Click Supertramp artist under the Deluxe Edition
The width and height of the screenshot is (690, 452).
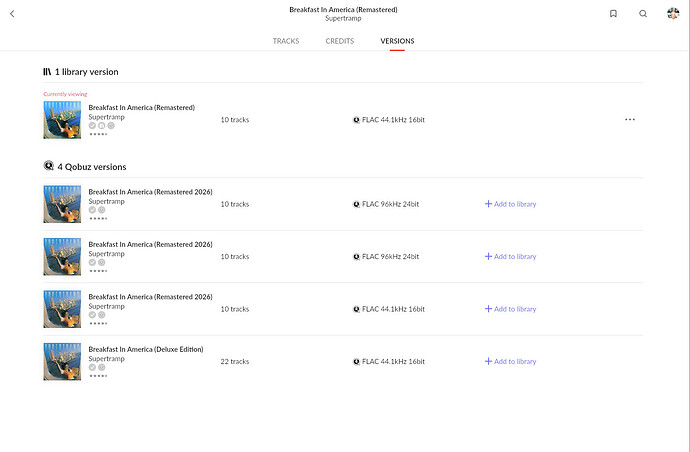tap(106, 359)
